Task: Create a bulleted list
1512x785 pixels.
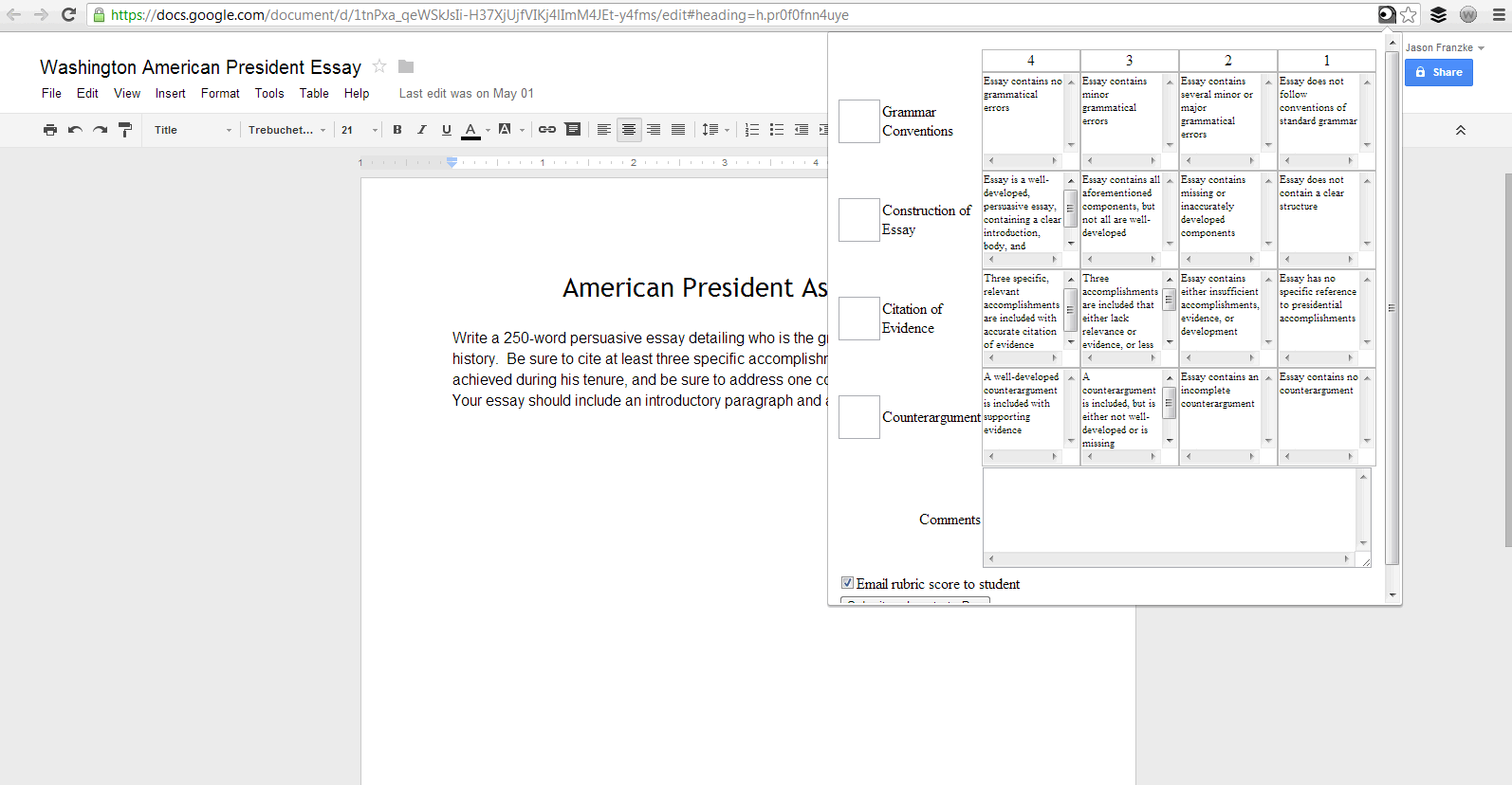Action: click(777, 130)
